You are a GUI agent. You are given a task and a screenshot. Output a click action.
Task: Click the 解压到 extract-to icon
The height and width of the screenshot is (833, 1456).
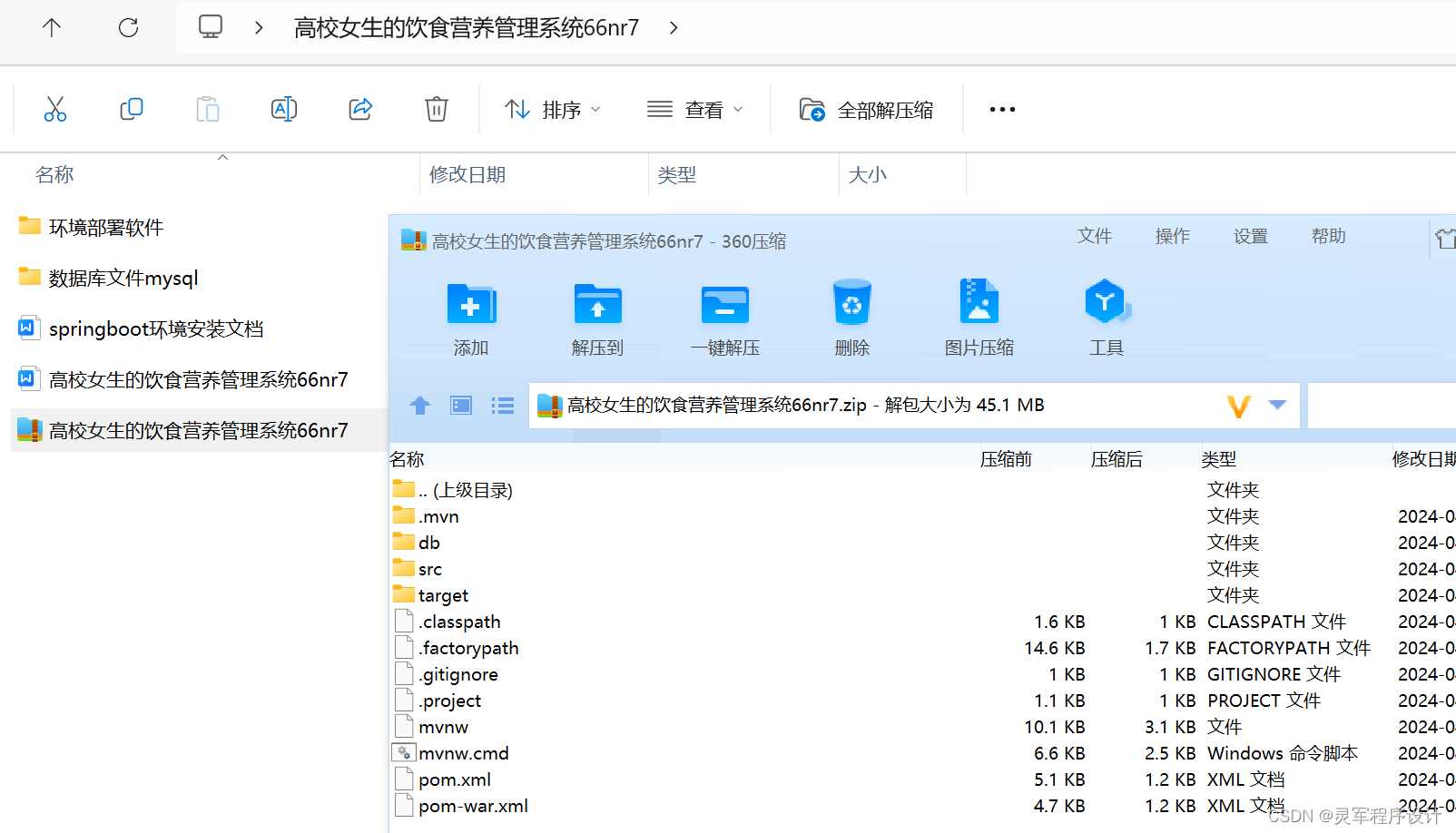[598, 318]
